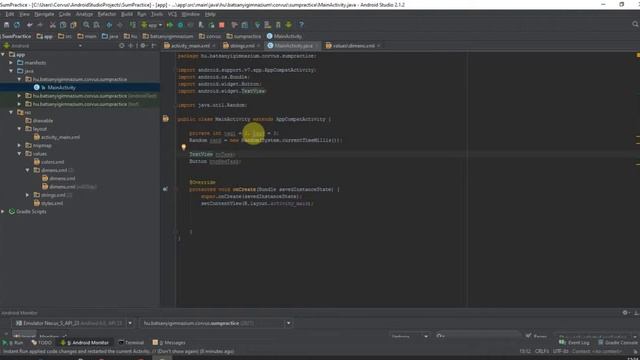Collapse the values folder
This screenshot has width=640, height=360.
(20, 153)
